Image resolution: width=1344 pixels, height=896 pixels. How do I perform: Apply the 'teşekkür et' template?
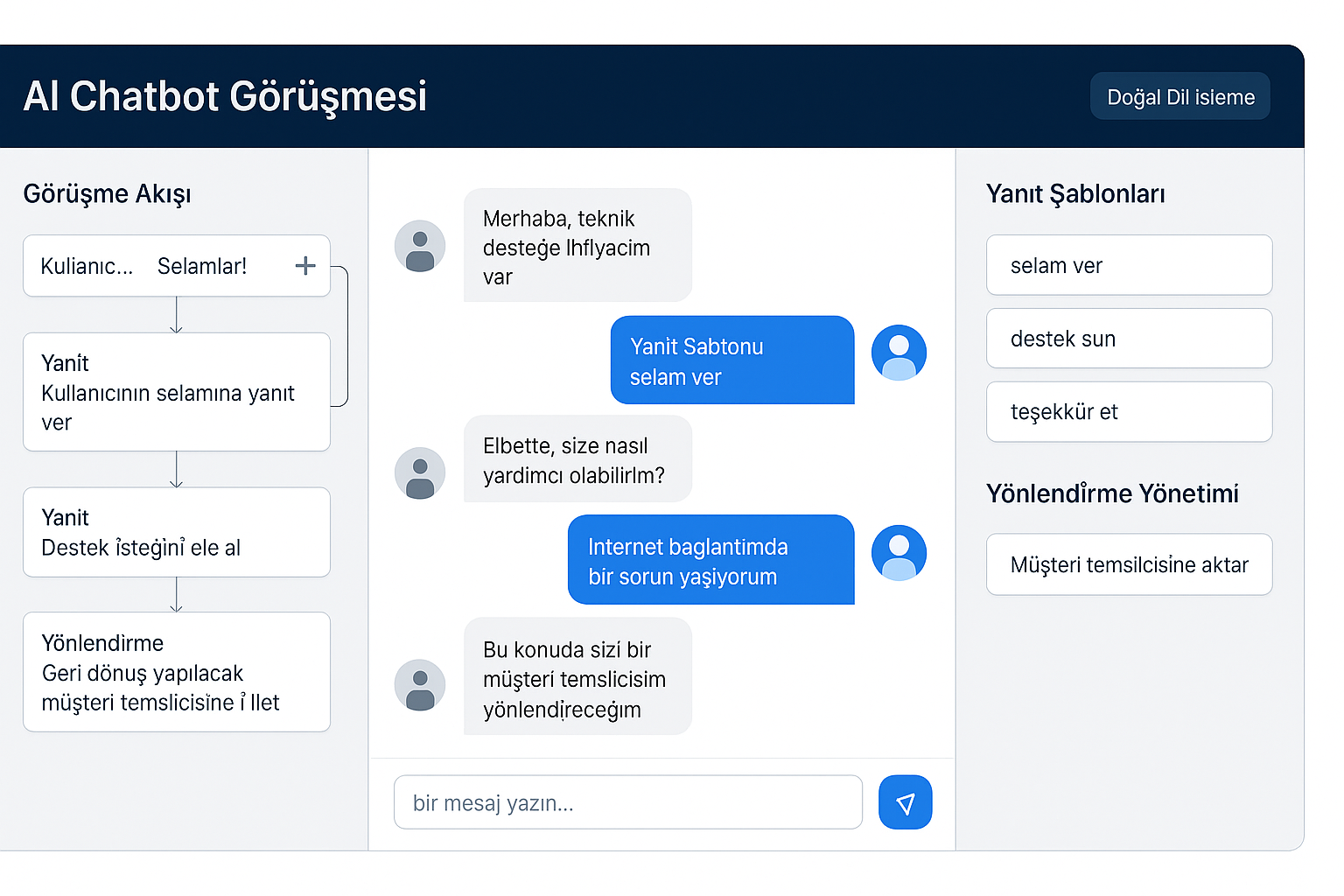(1129, 411)
